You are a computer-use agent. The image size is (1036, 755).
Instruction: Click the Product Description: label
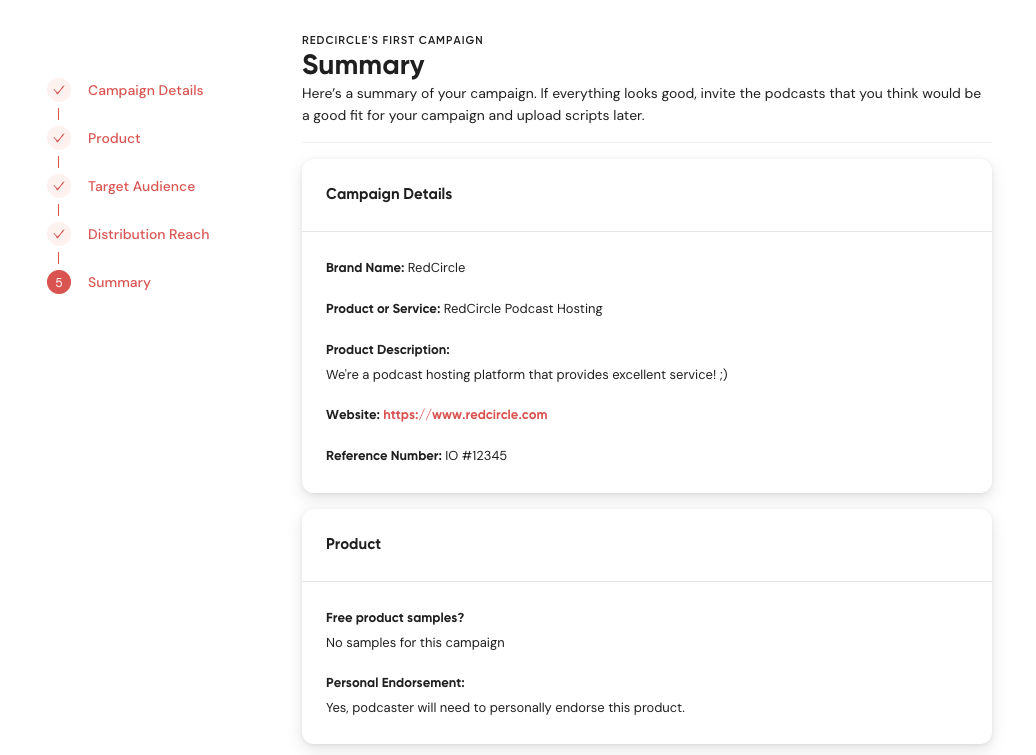pyautogui.click(x=388, y=349)
